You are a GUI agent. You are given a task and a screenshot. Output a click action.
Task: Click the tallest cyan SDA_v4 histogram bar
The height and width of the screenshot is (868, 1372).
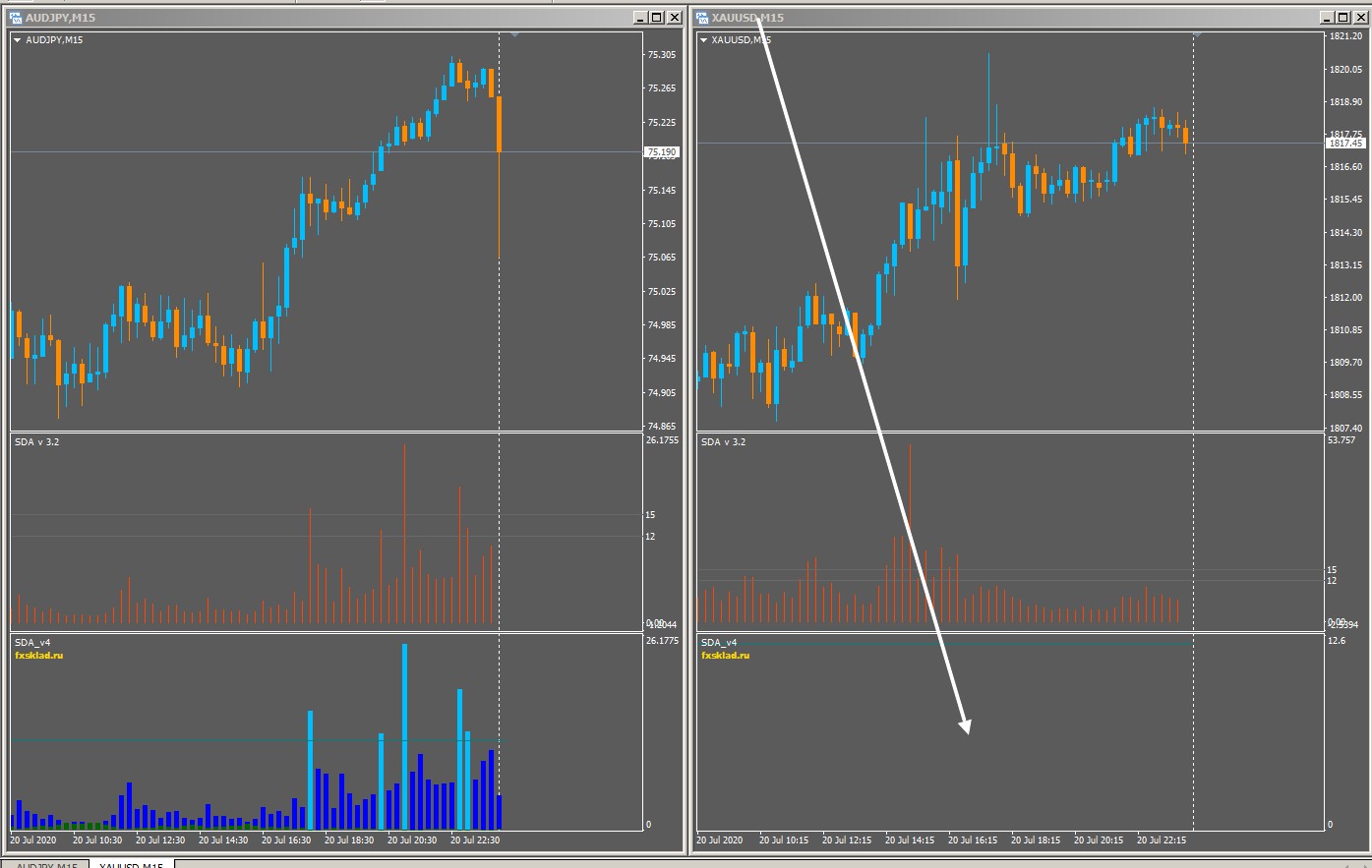(404, 737)
